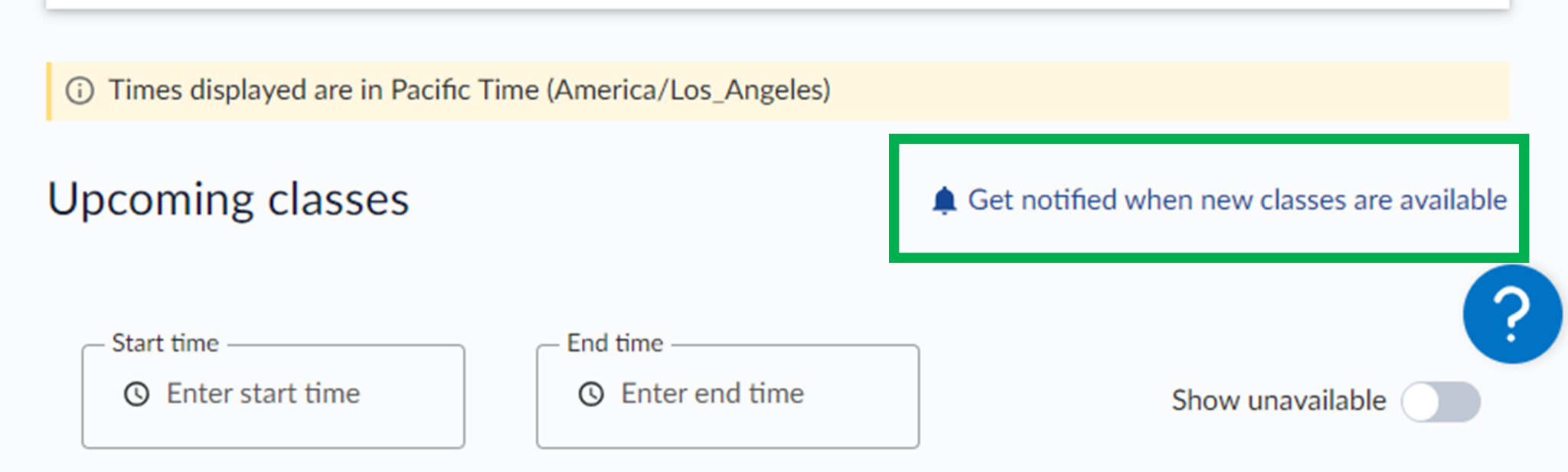This screenshot has width=1568, height=472.
Task: Click the 'End time' field label
Action: click(x=615, y=343)
